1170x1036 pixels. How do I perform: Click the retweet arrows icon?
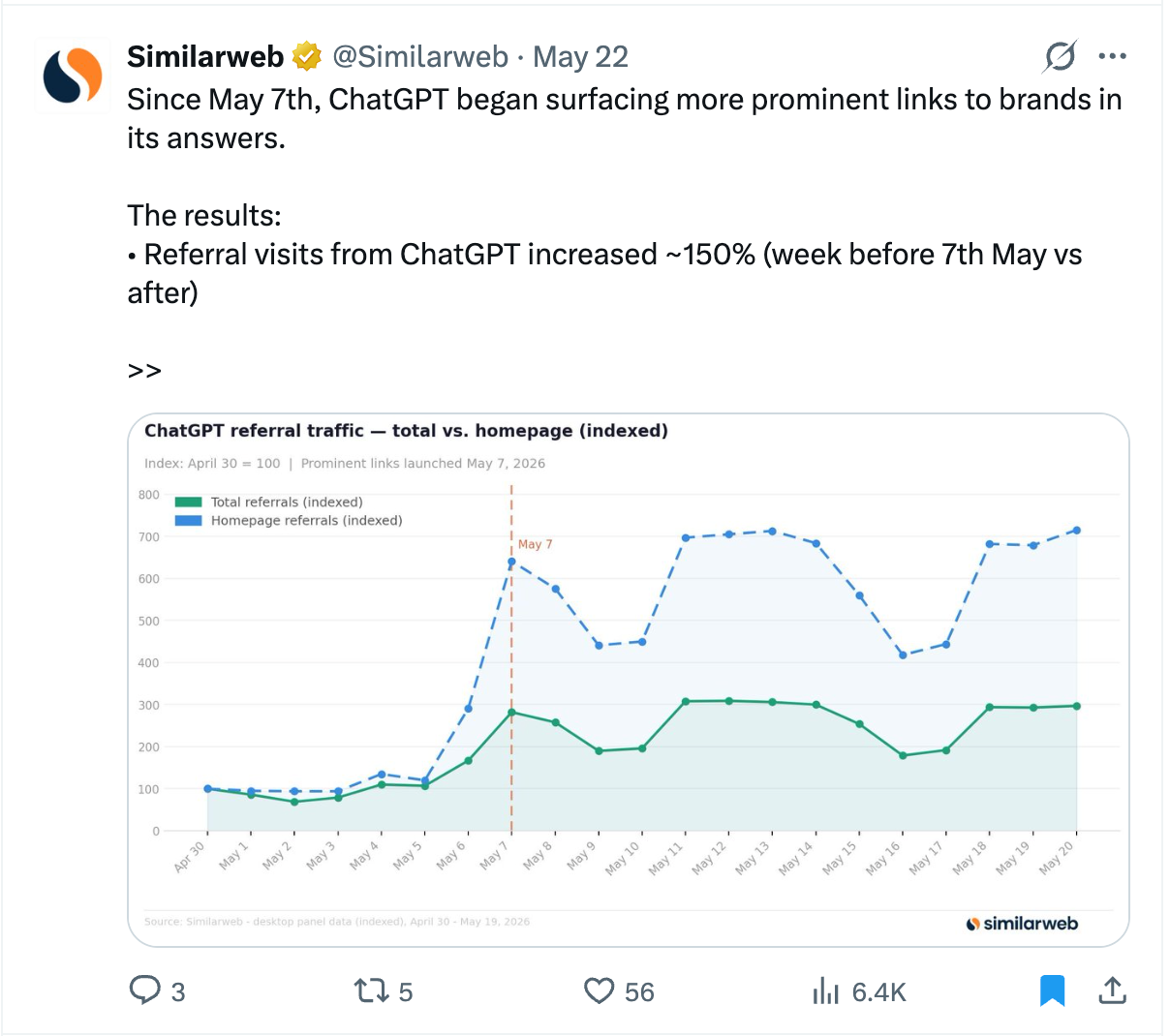coord(371,990)
